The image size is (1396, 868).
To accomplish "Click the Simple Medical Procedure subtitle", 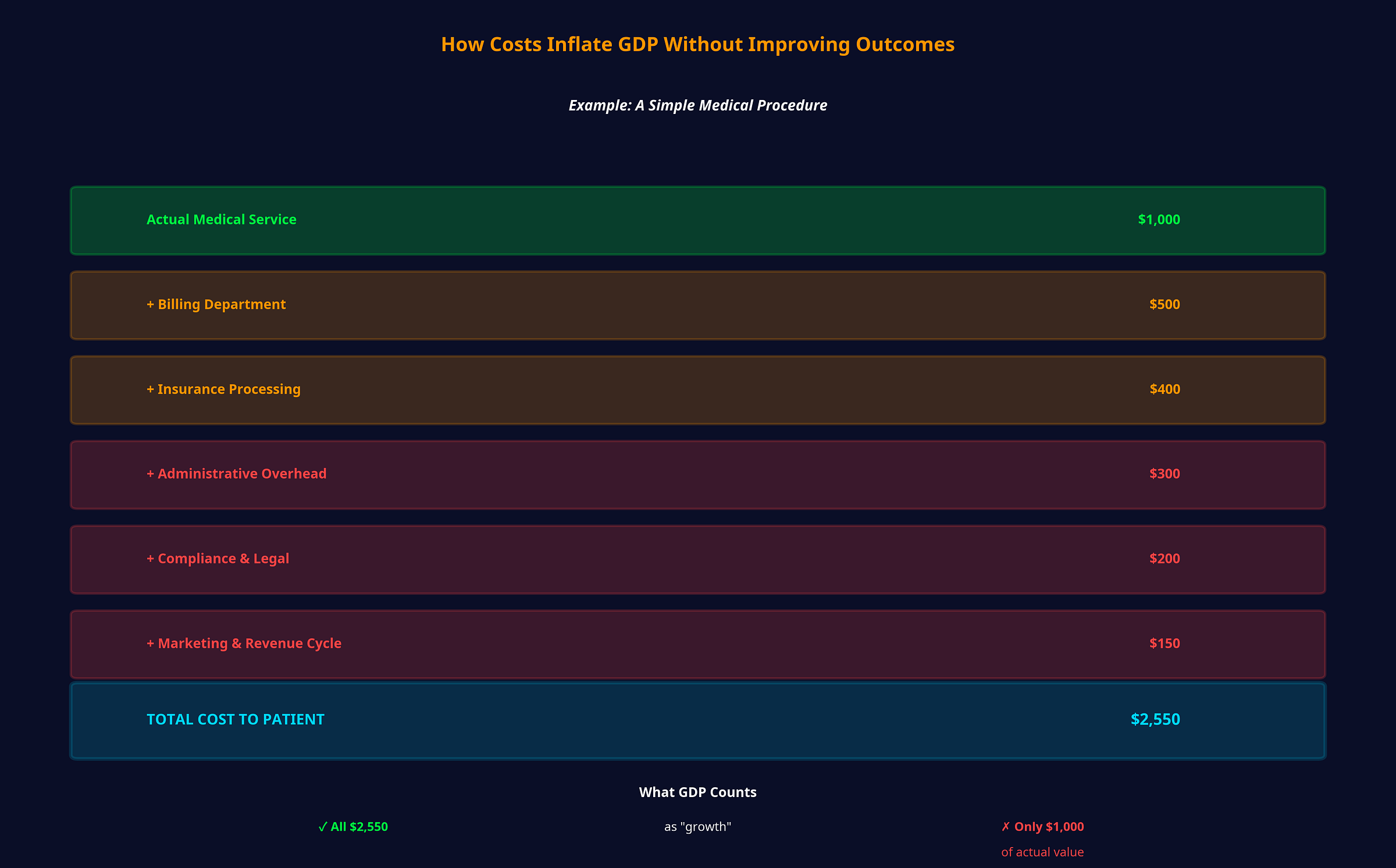I will [x=697, y=105].
